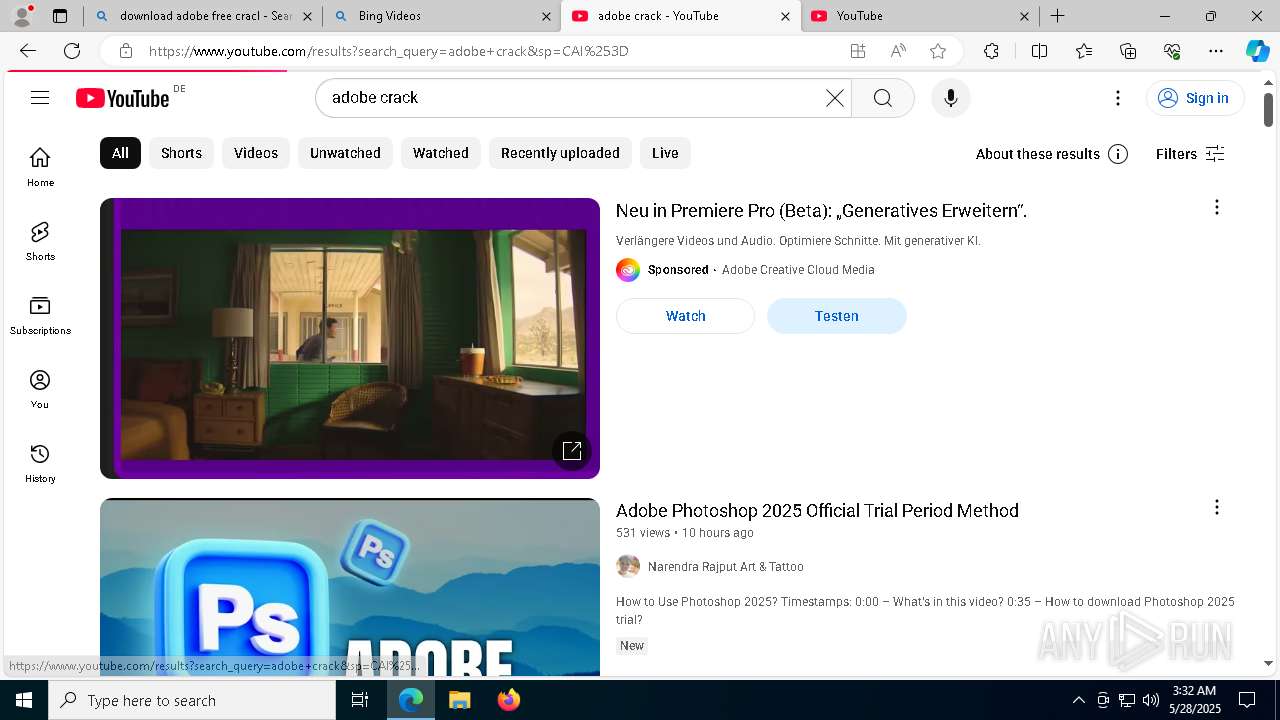
Task: Click the YouTube logo
Action: tap(123, 97)
